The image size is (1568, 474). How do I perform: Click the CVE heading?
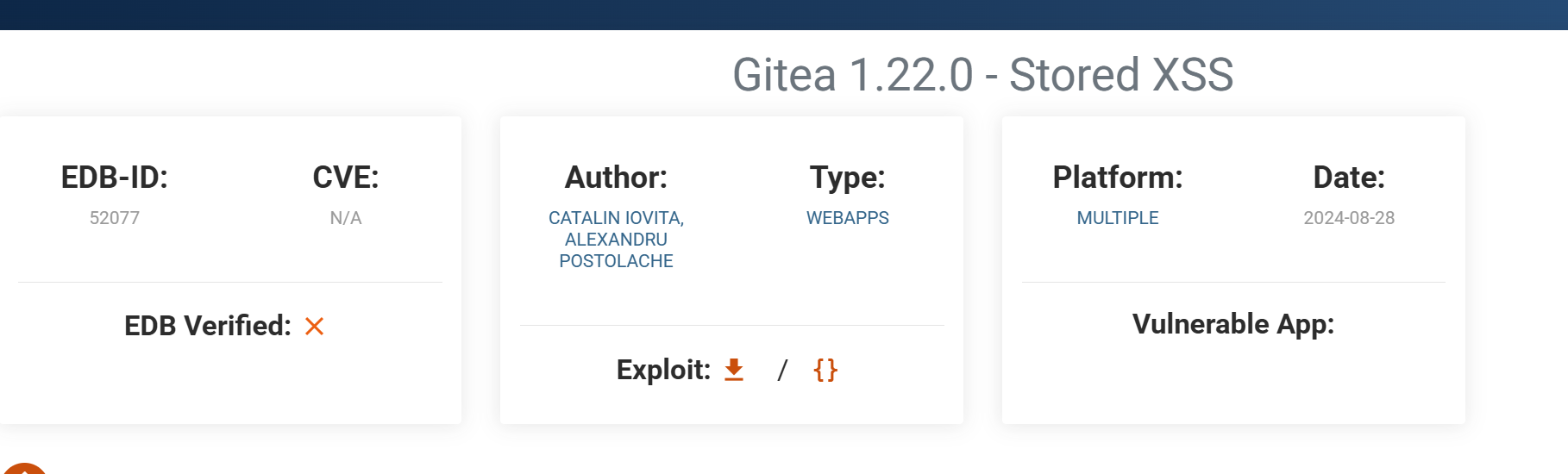click(x=346, y=178)
